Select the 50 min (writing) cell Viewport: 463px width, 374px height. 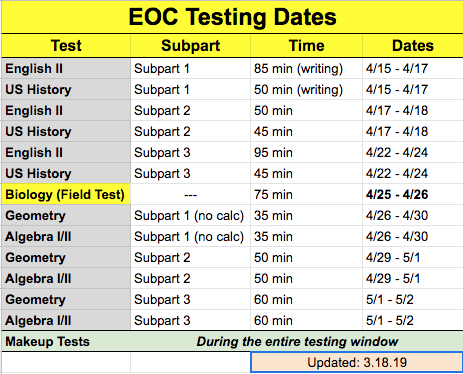[x=306, y=89]
